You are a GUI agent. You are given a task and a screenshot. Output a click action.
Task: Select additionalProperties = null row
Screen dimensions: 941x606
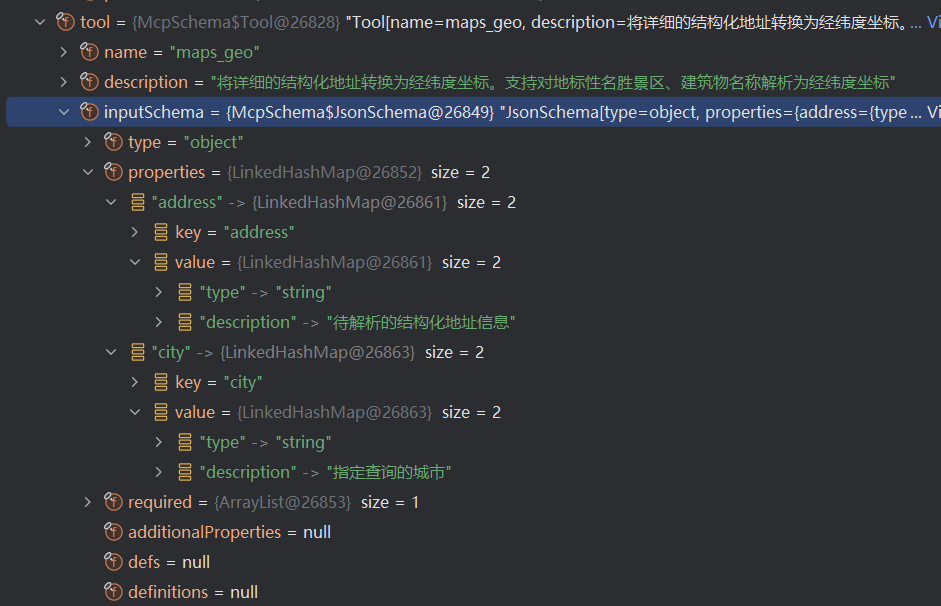[230, 532]
